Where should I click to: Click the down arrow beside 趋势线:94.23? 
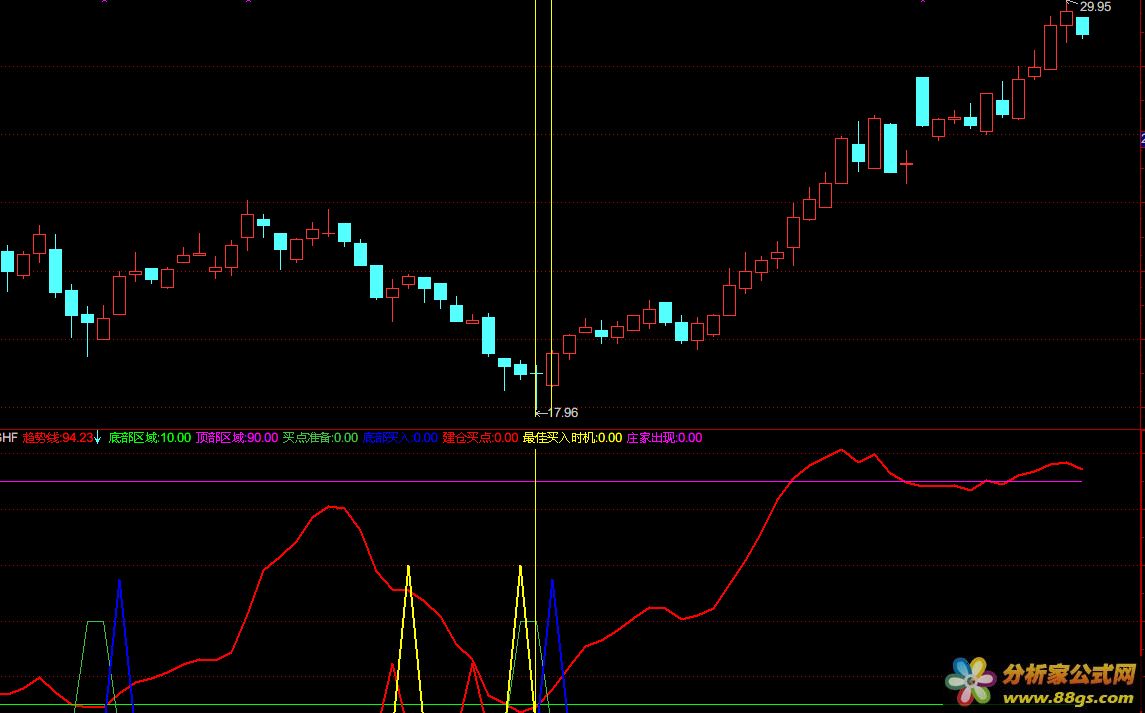click(x=98, y=438)
